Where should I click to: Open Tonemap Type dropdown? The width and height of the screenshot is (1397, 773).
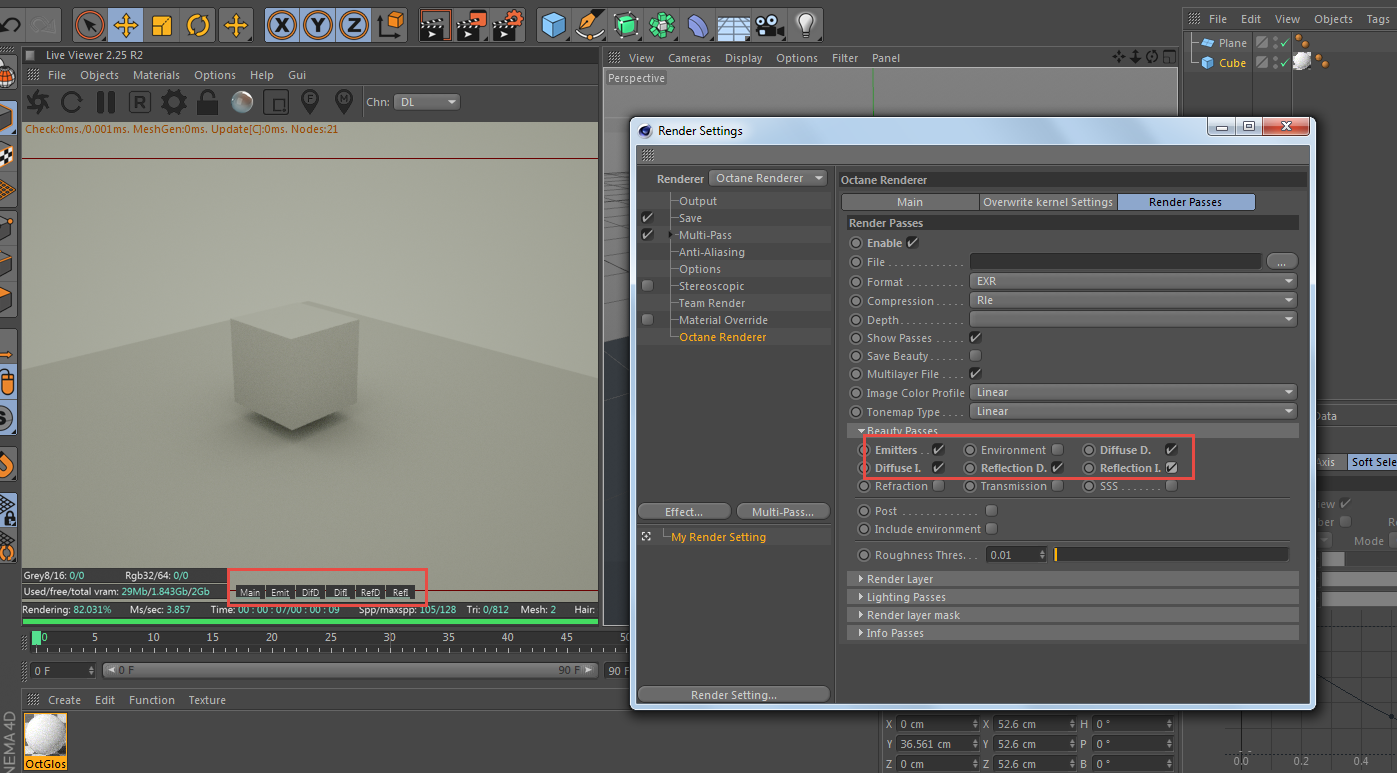[1133, 411]
